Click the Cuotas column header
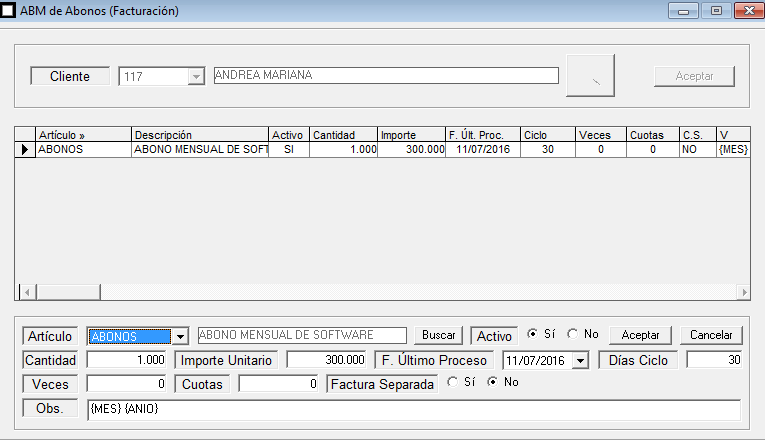 [x=653, y=135]
